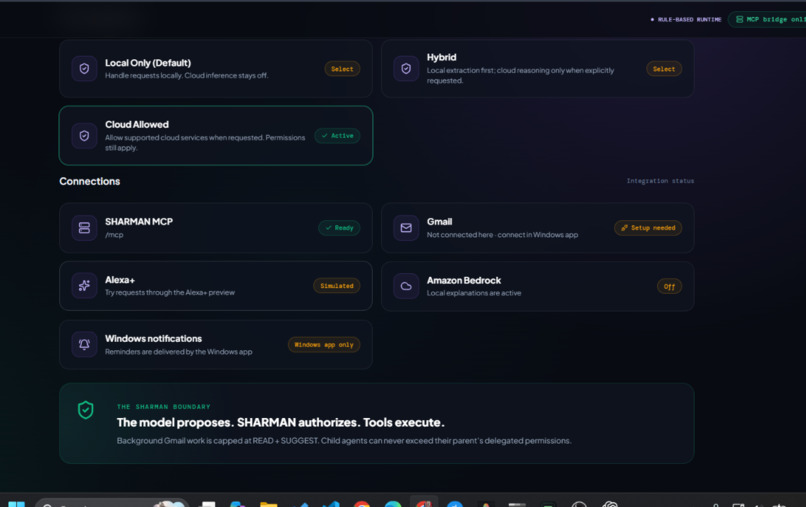Viewport: 806px width, 507px height.
Task: Click 'The model proposes. SHARMAN authorizes.' headline
Action: pyautogui.click(x=281, y=423)
